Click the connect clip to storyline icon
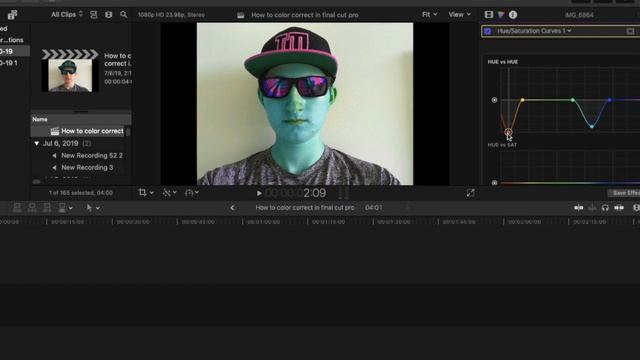The image size is (640, 360). point(17,208)
